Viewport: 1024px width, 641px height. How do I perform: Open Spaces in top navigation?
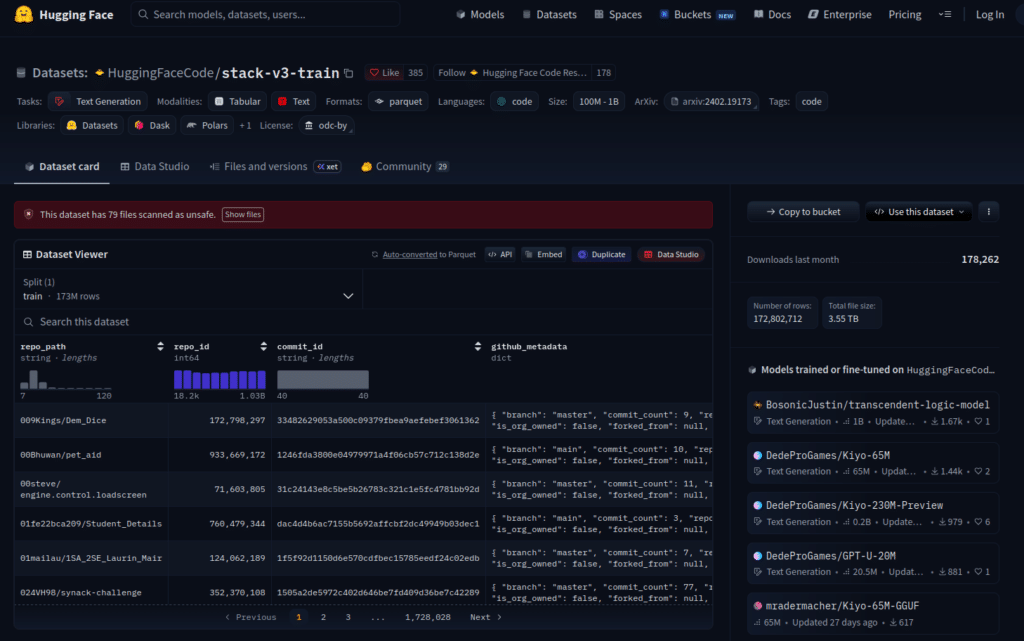tap(618, 14)
